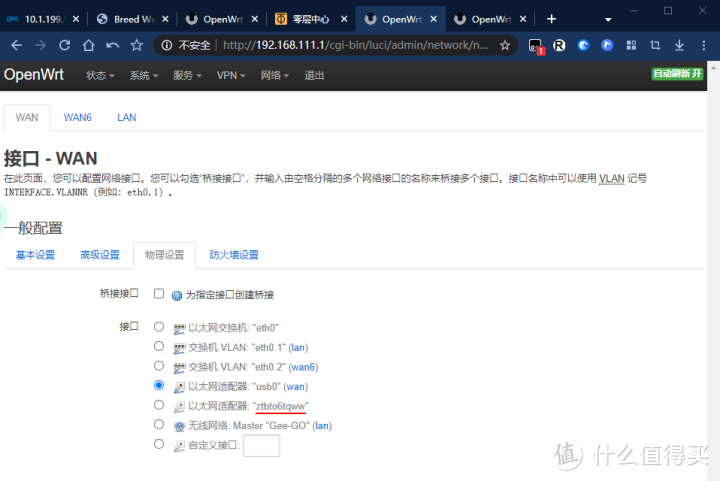This screenshot has width=720, height=481.
Task: Click the OpenWrt brand logo link
Action: tap(34, 74)
